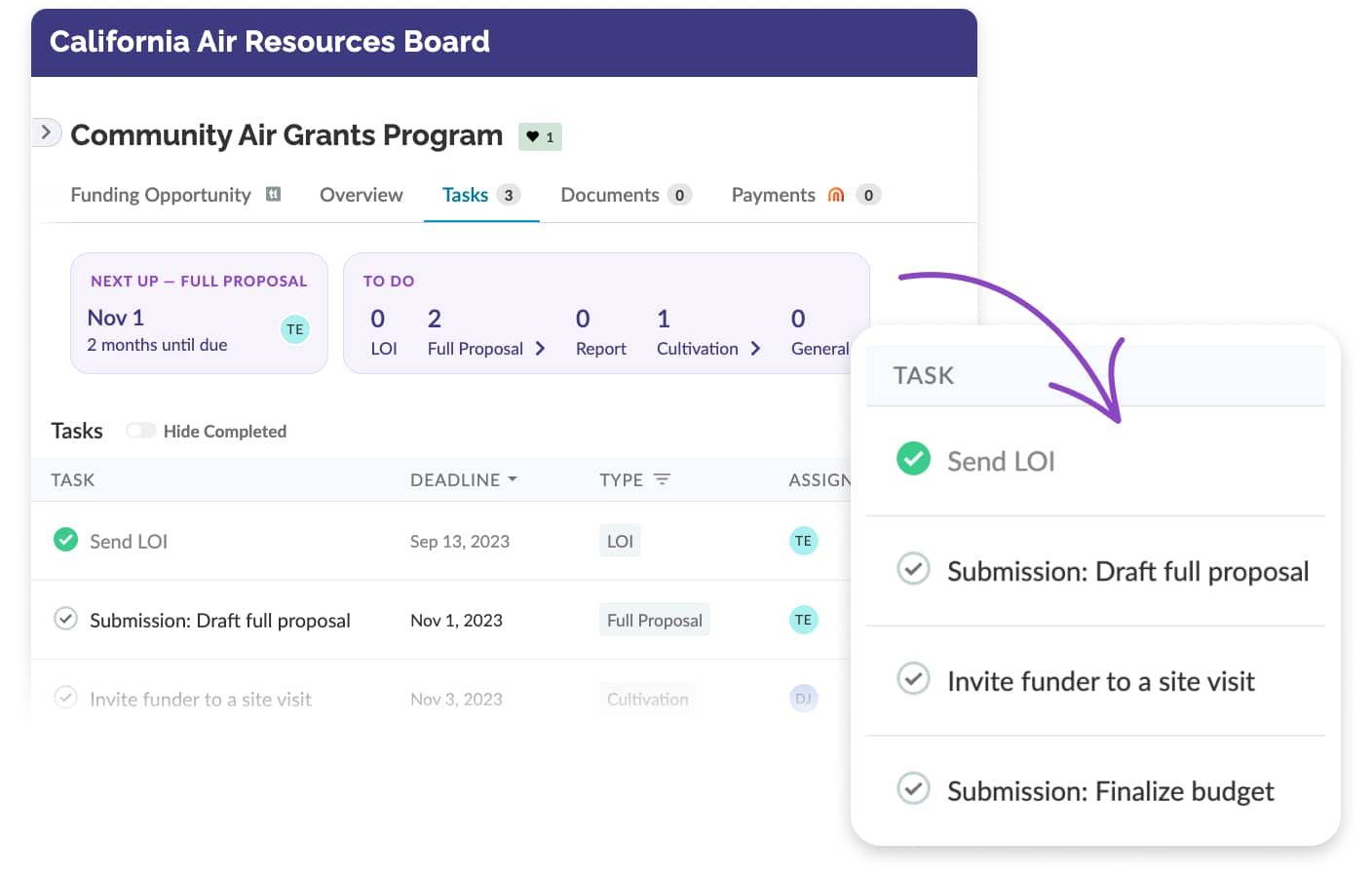Open the DEADLINE column sort dropdown
Screen dimensions: 1372x873
tap(514, 478)
